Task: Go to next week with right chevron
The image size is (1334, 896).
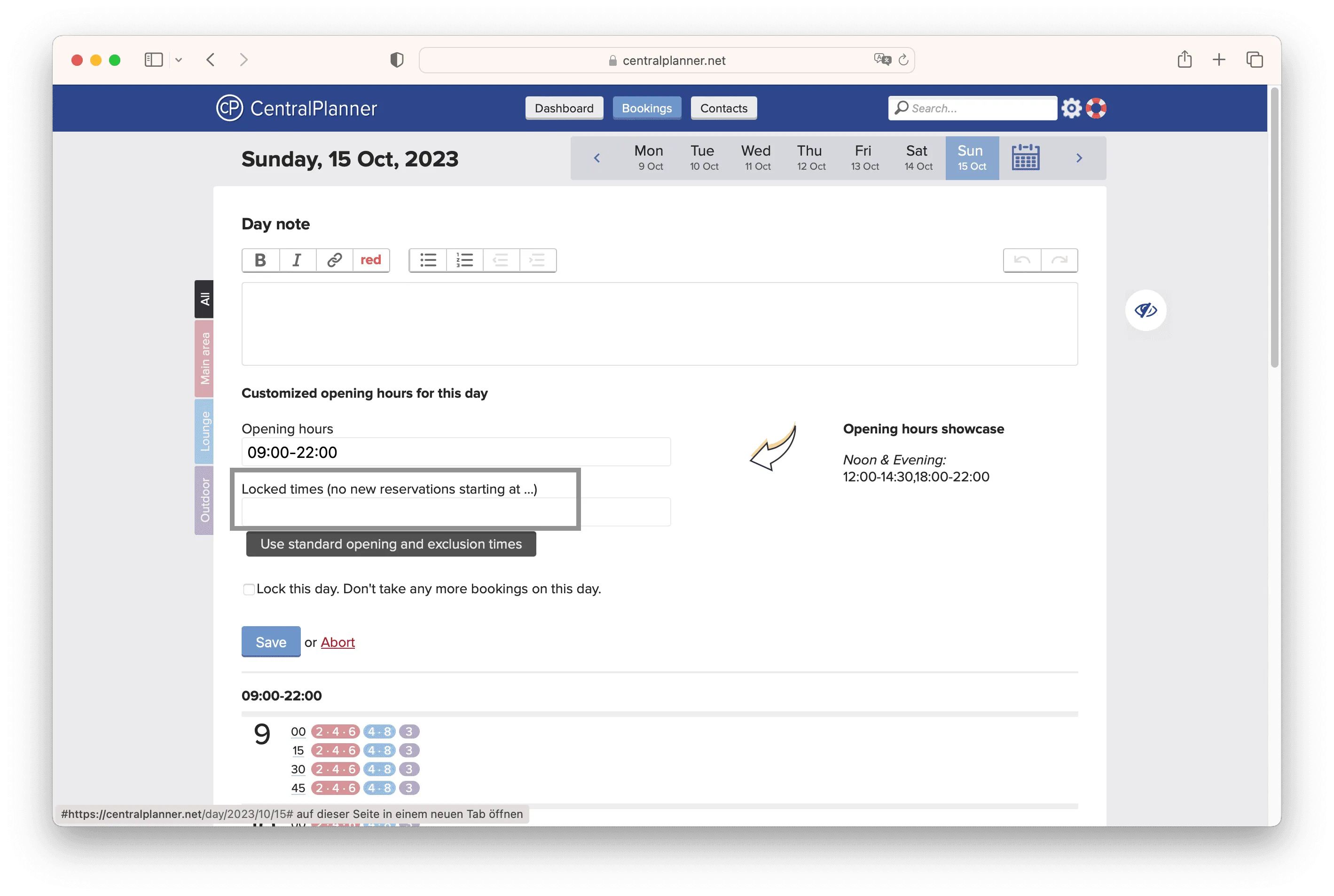Action: [1079, 158]
